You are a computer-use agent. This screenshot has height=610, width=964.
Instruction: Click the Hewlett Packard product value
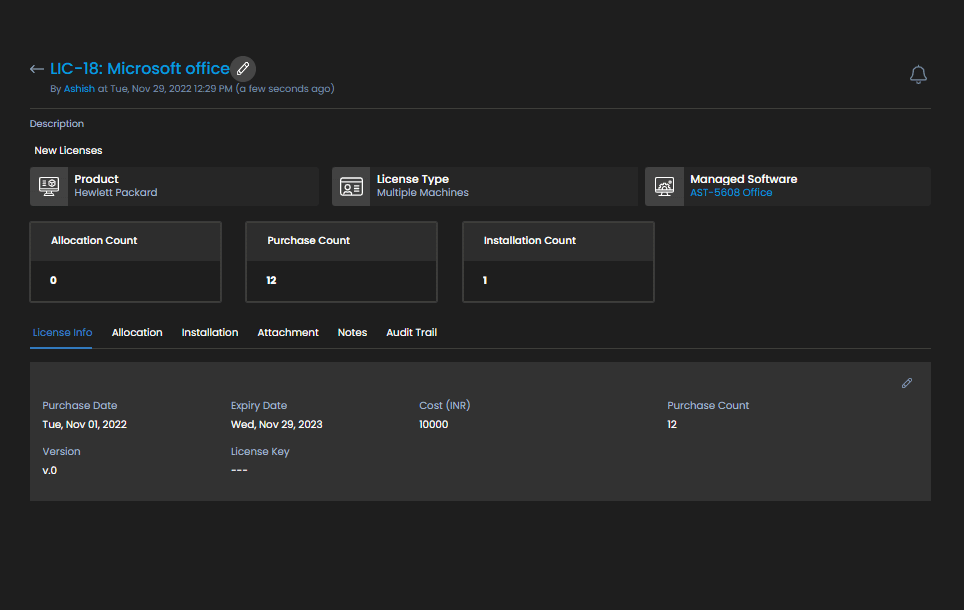coord(116,192)
